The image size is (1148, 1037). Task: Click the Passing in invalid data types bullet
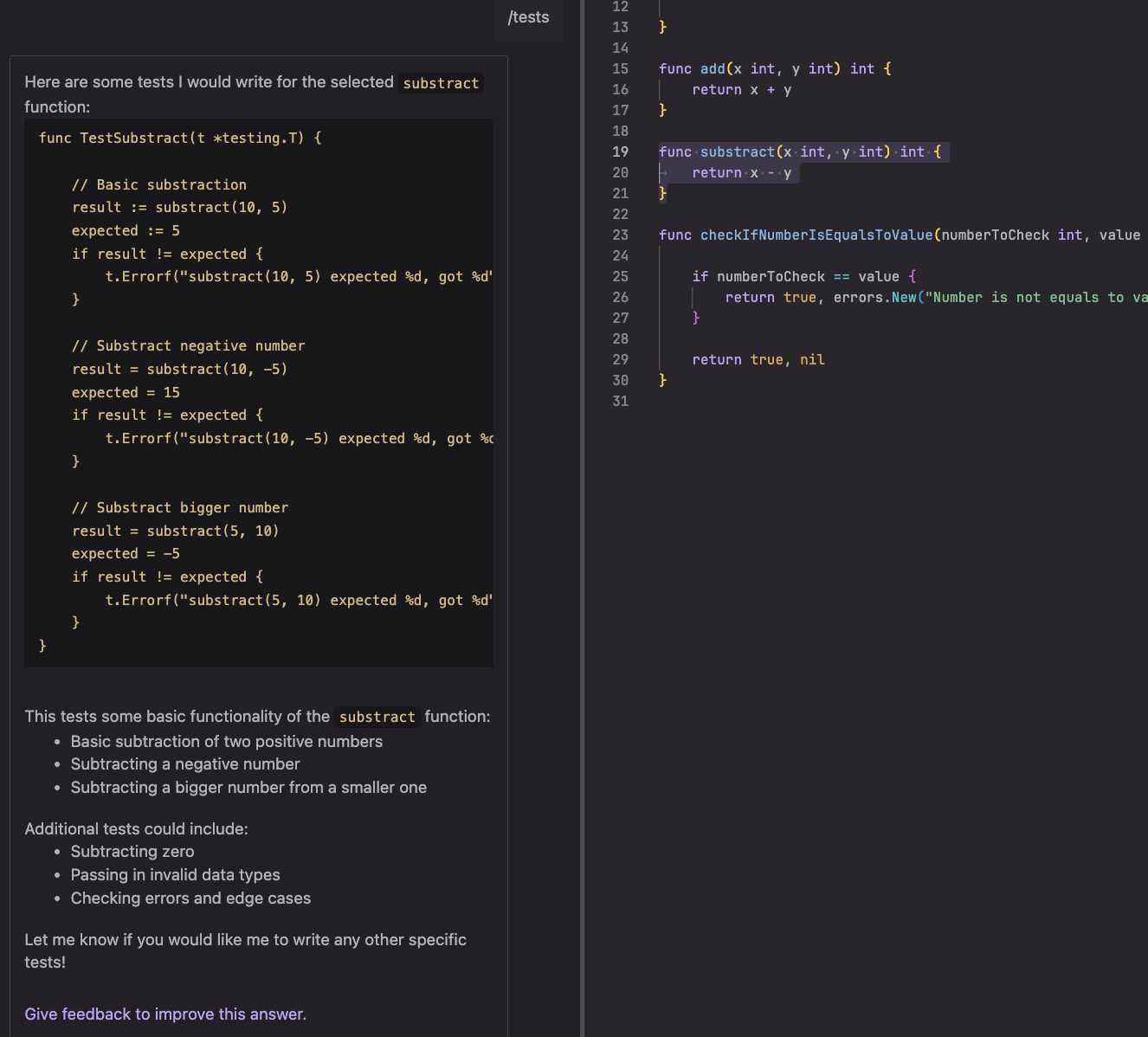[x=175, y=875]
